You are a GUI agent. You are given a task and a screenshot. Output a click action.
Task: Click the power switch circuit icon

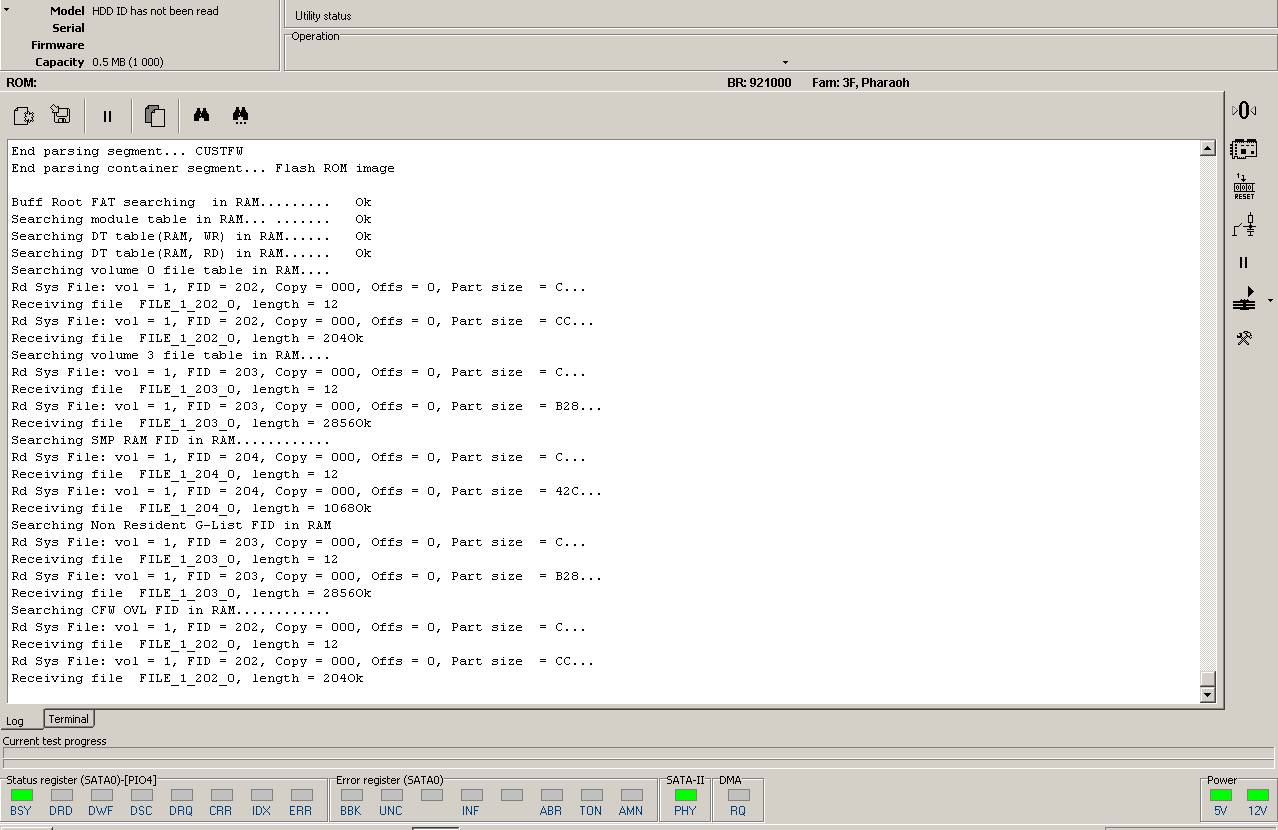click(x=1244, y=225)
